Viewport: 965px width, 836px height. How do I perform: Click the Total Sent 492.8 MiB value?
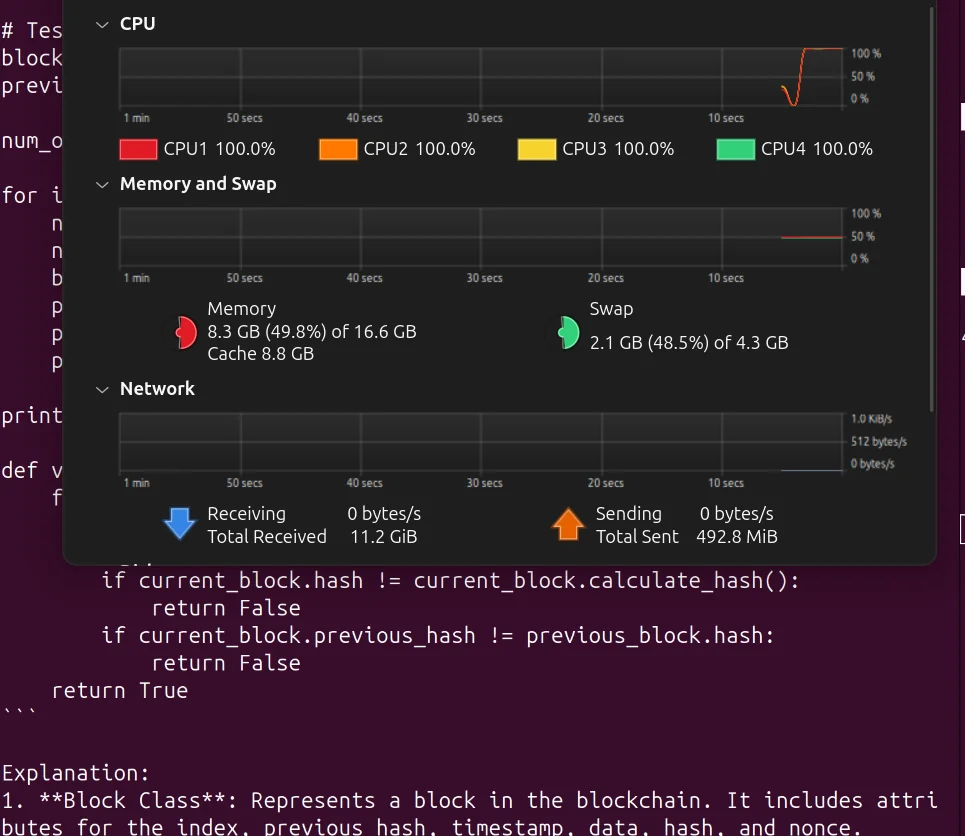coord(737,537)
